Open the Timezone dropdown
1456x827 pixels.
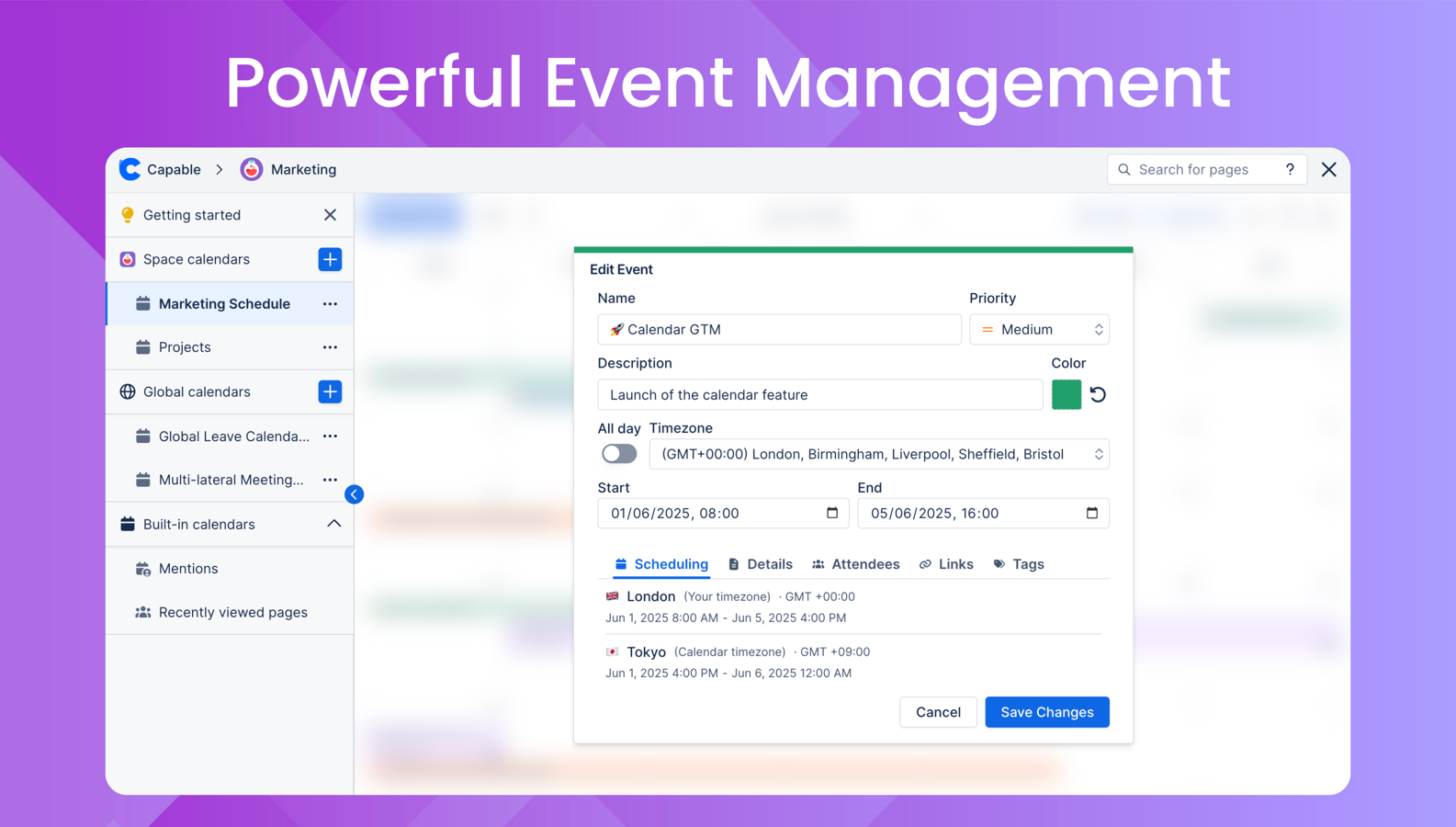pos(879,454)
